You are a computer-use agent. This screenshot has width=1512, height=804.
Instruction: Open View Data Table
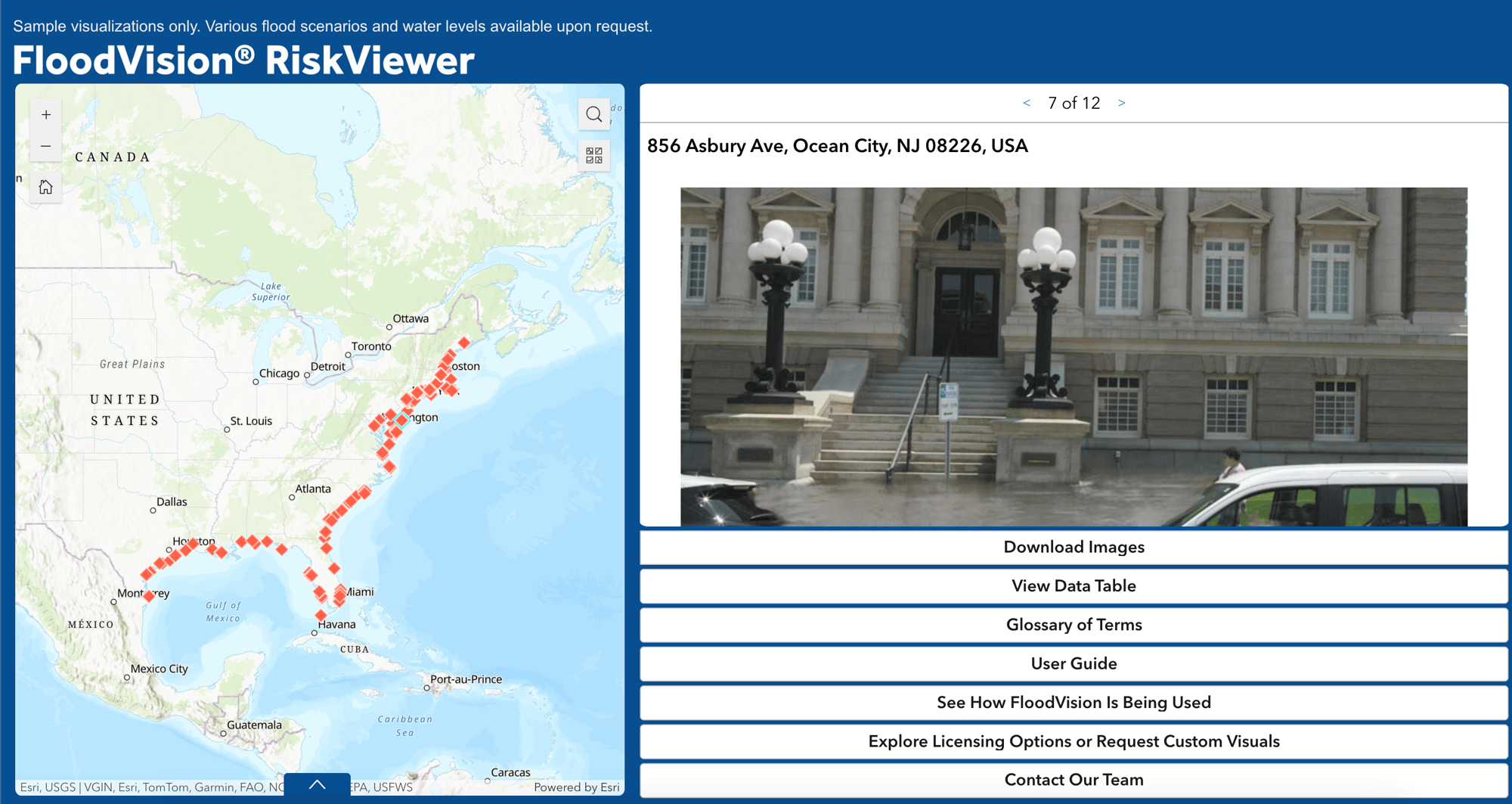1074,585
